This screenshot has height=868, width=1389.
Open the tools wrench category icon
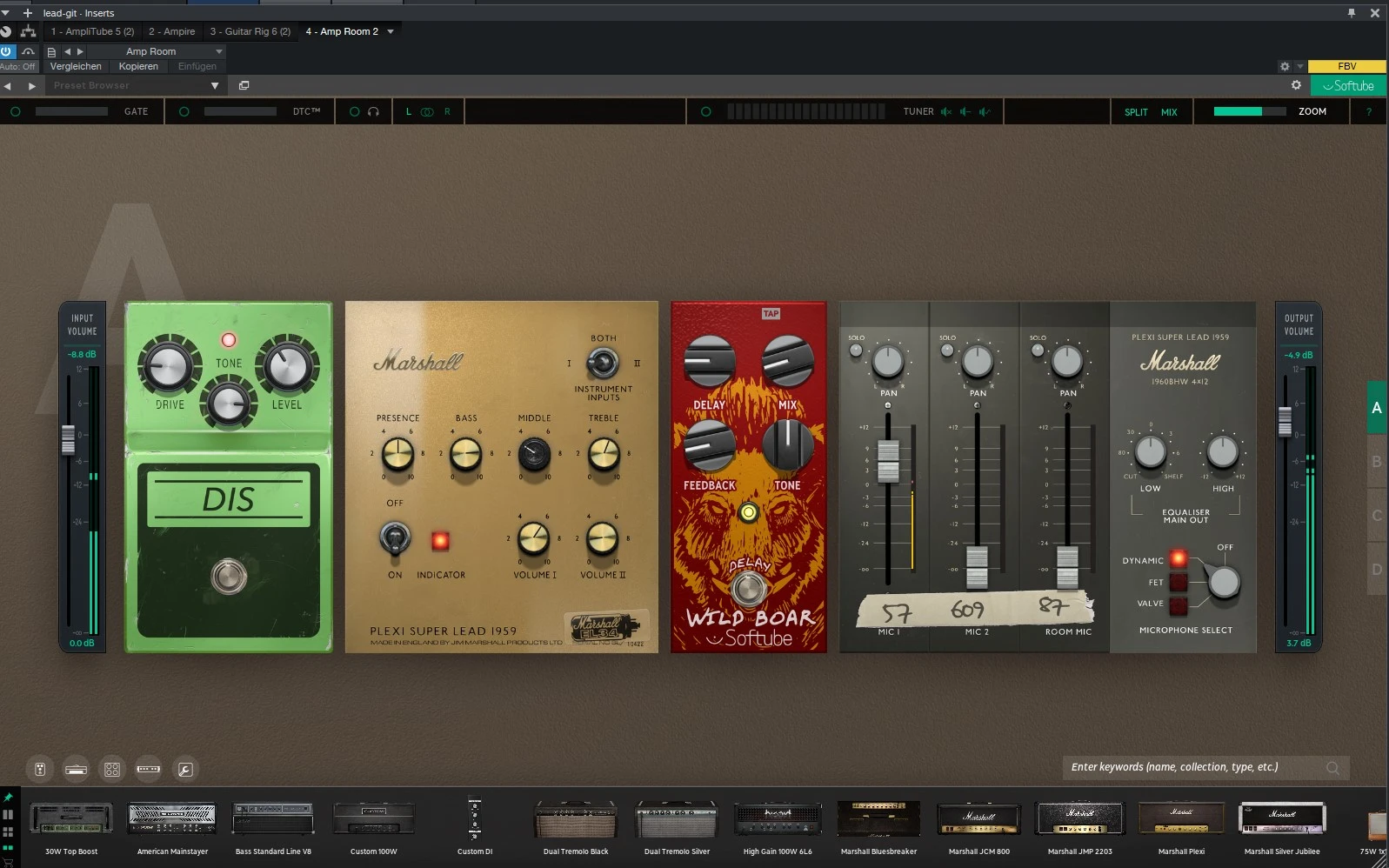tap(184, 770)
